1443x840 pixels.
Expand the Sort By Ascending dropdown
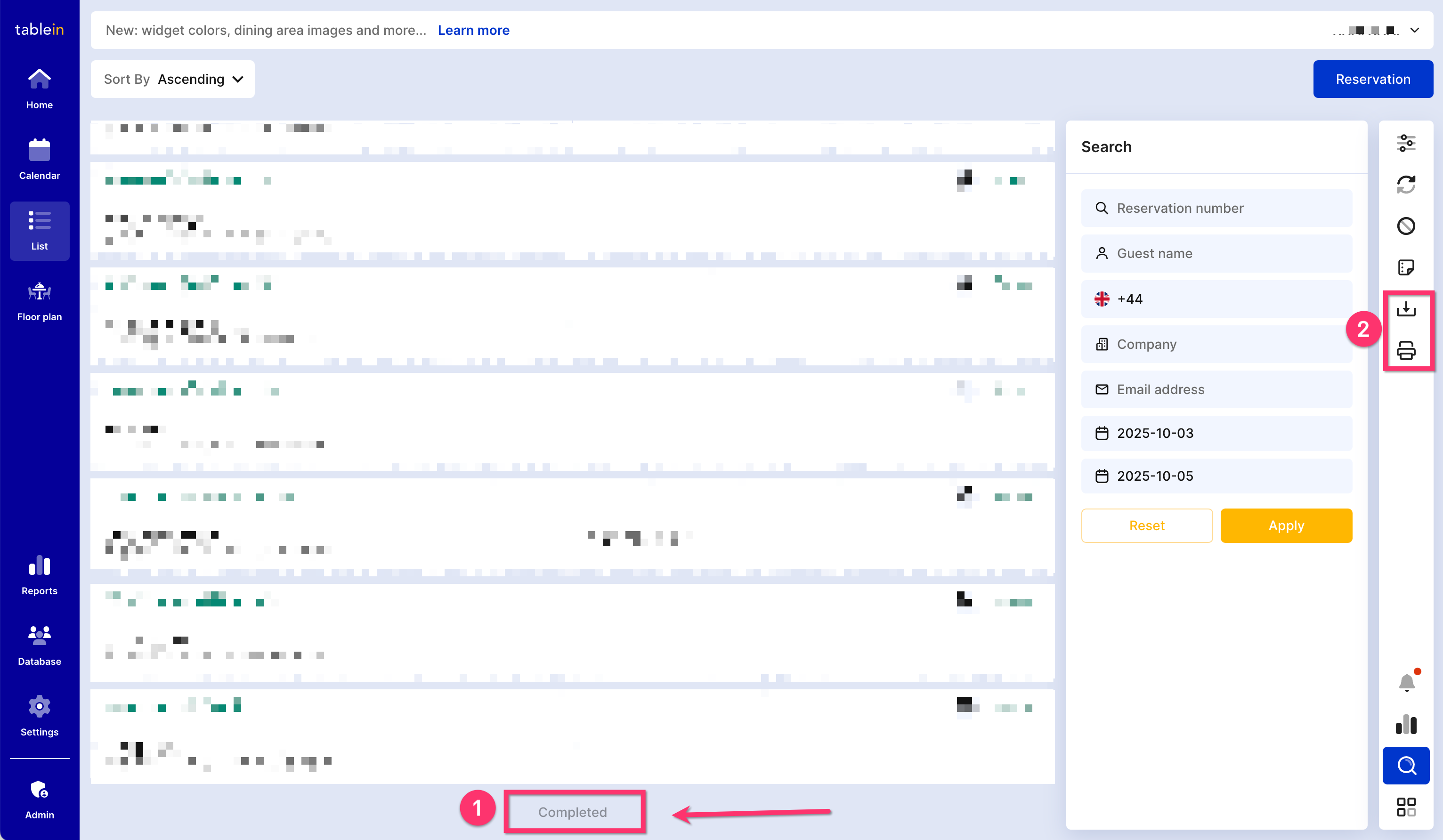coord(173,79)
